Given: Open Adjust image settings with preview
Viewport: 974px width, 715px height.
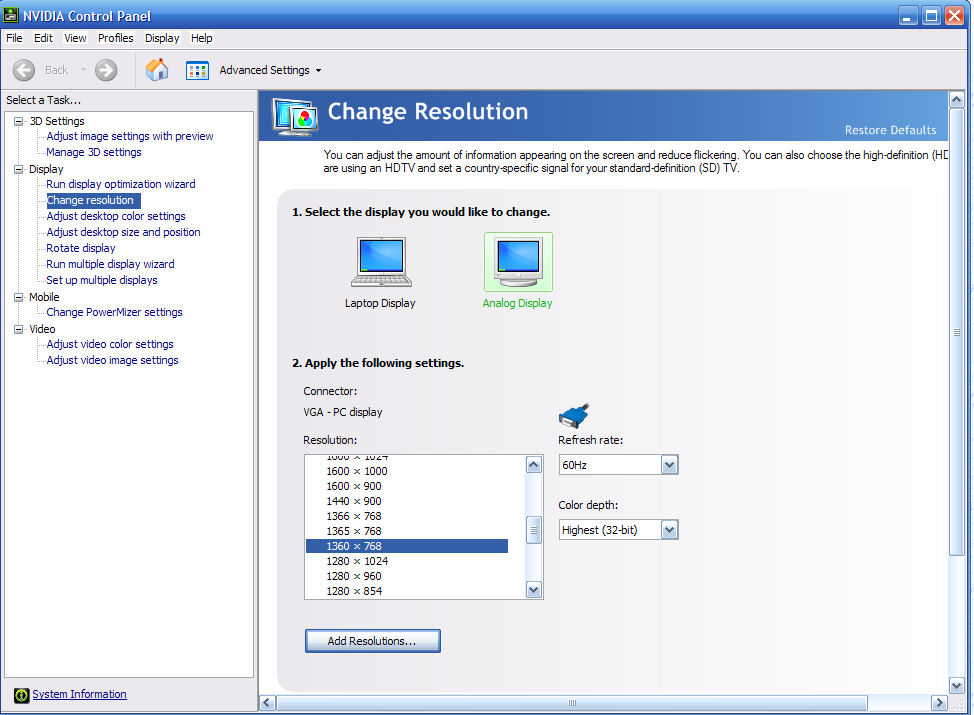Looking at the screenshot, I should coord(130,136).
